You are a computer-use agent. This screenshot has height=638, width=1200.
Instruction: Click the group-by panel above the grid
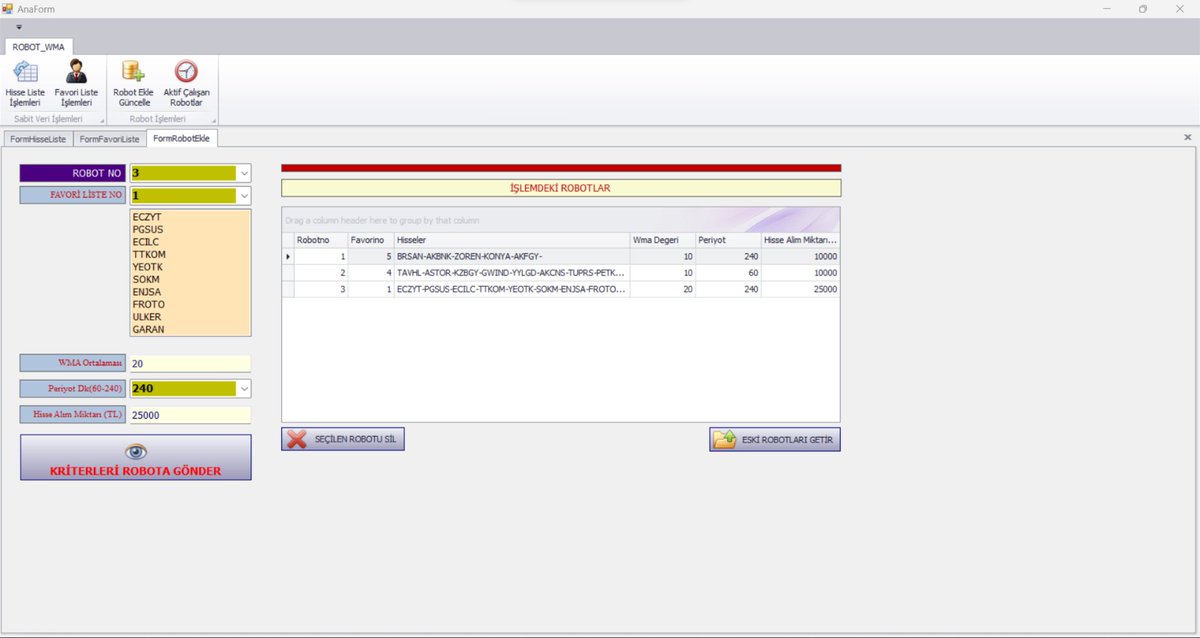pyautogui.click(x=561, y=219)
